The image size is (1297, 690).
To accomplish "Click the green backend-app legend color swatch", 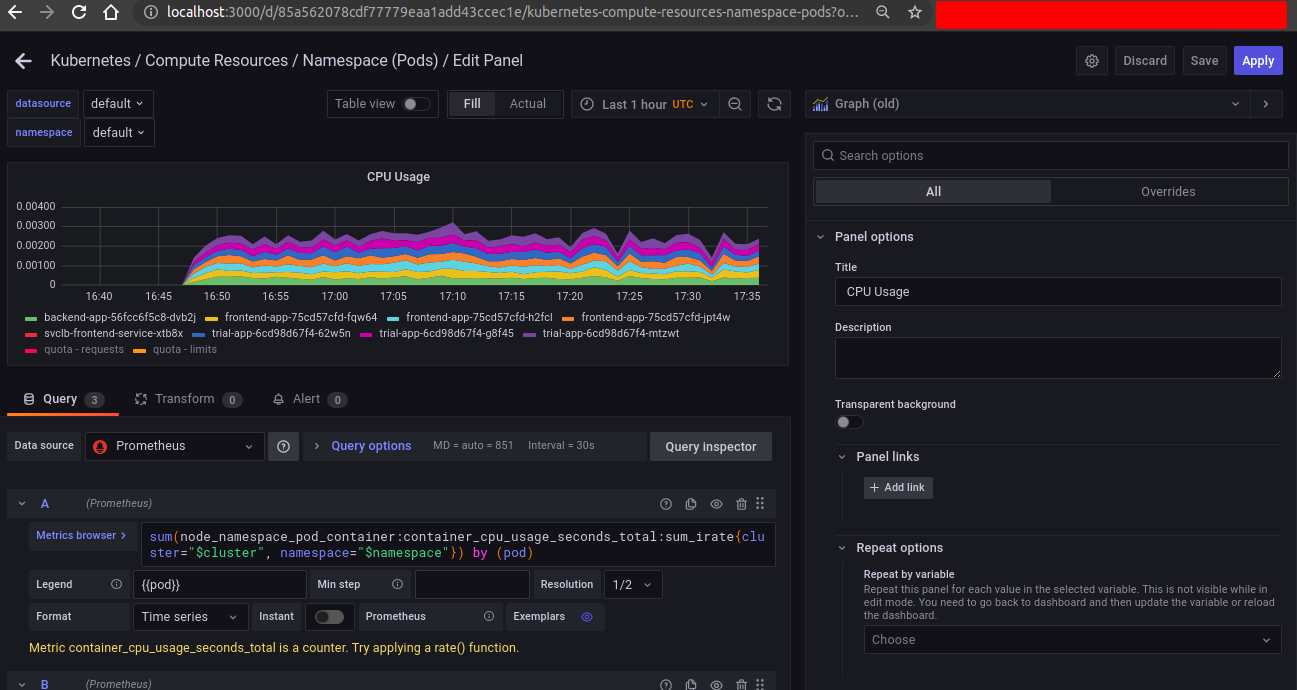I will click(31, 318).
